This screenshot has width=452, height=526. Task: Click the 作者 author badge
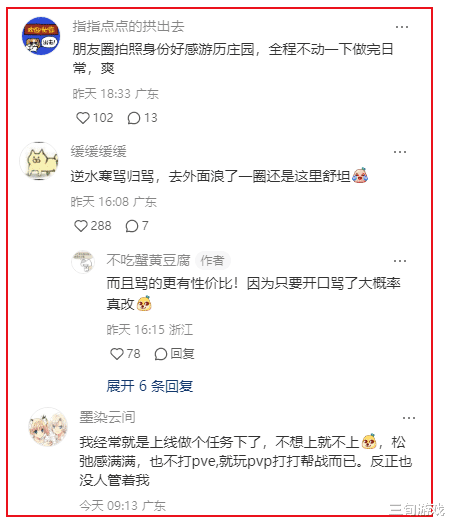[x=212, y=260]
